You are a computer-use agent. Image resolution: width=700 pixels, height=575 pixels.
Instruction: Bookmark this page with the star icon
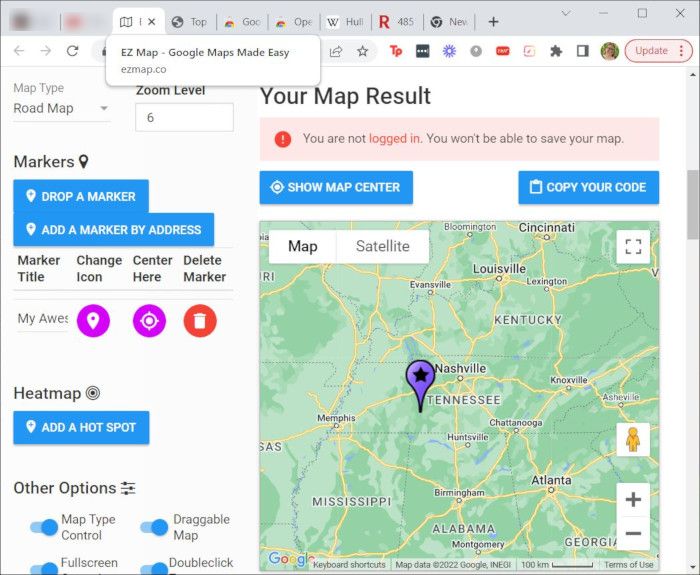[362, 51]
